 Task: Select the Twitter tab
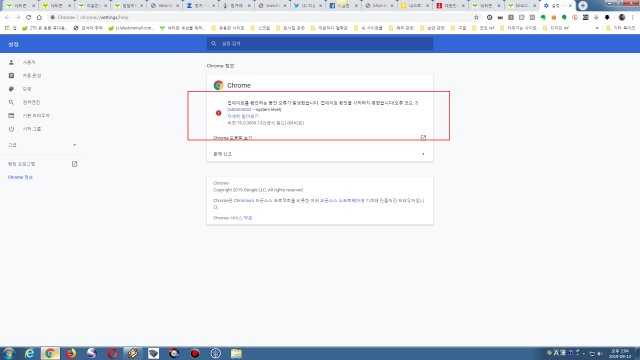[x=307, y=6]
